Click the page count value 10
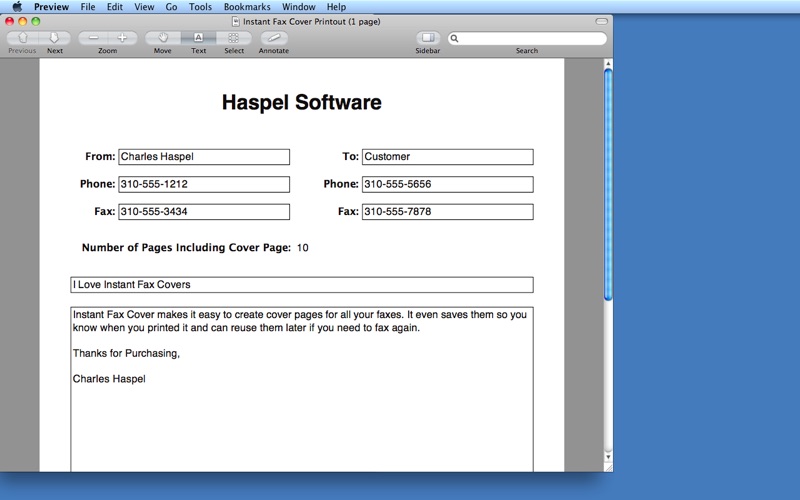The height and width of the screenshot is (500, 800). tap(303, 248)
